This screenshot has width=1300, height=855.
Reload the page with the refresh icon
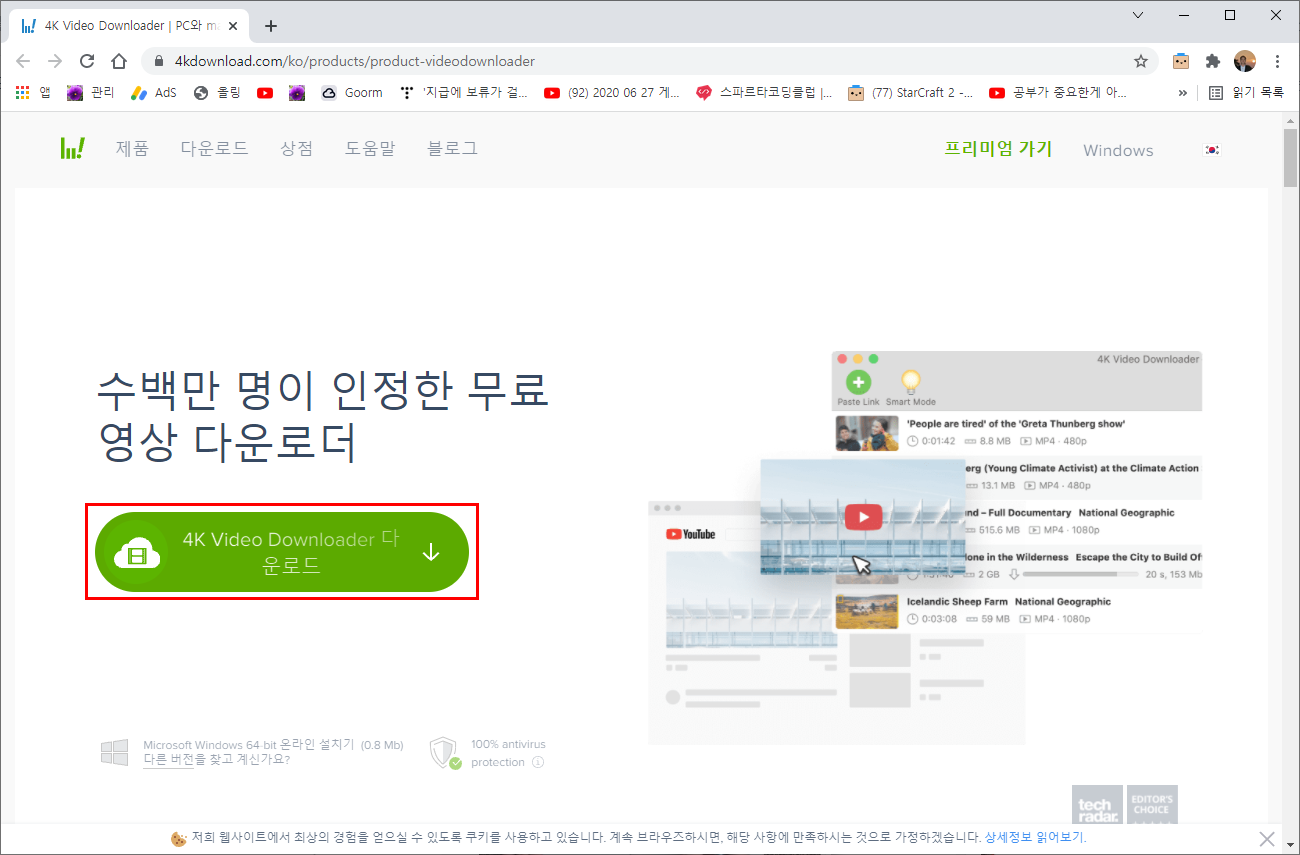click(87, 61)
